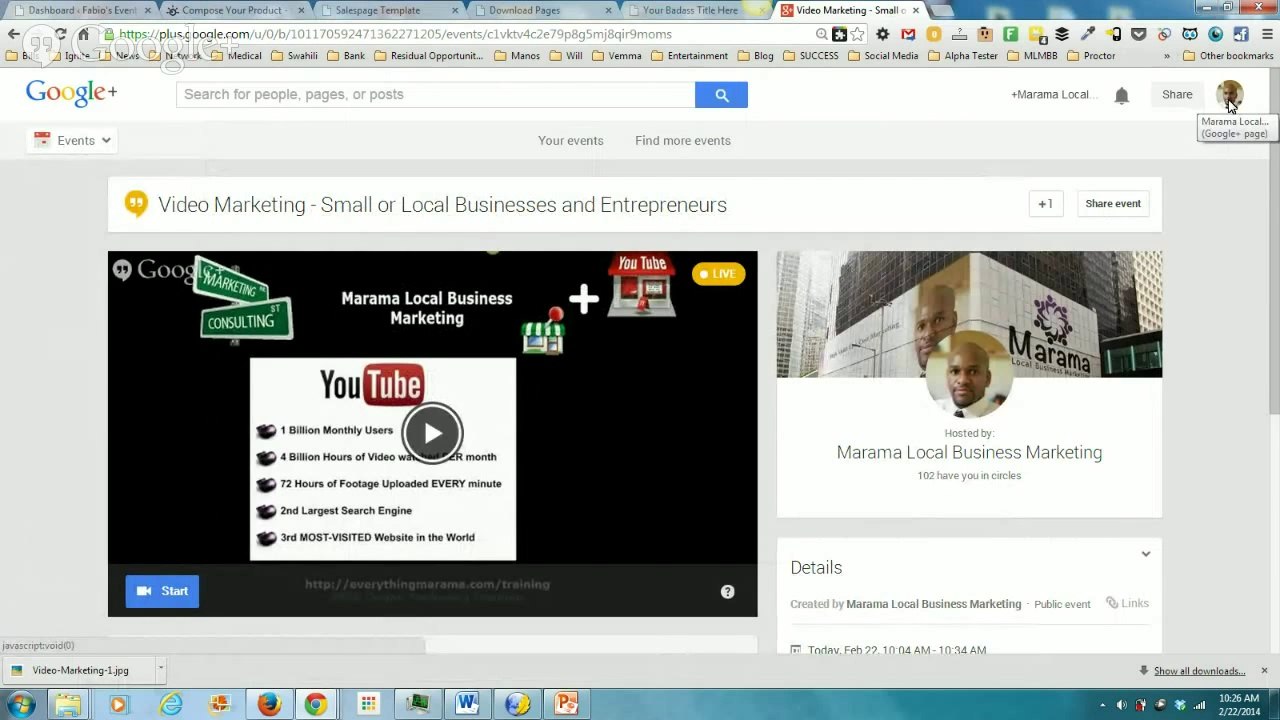This screenshot has width=1280, height=720.
Task: Open the Swahili bookmarks folder
Action: pos(294,56)
